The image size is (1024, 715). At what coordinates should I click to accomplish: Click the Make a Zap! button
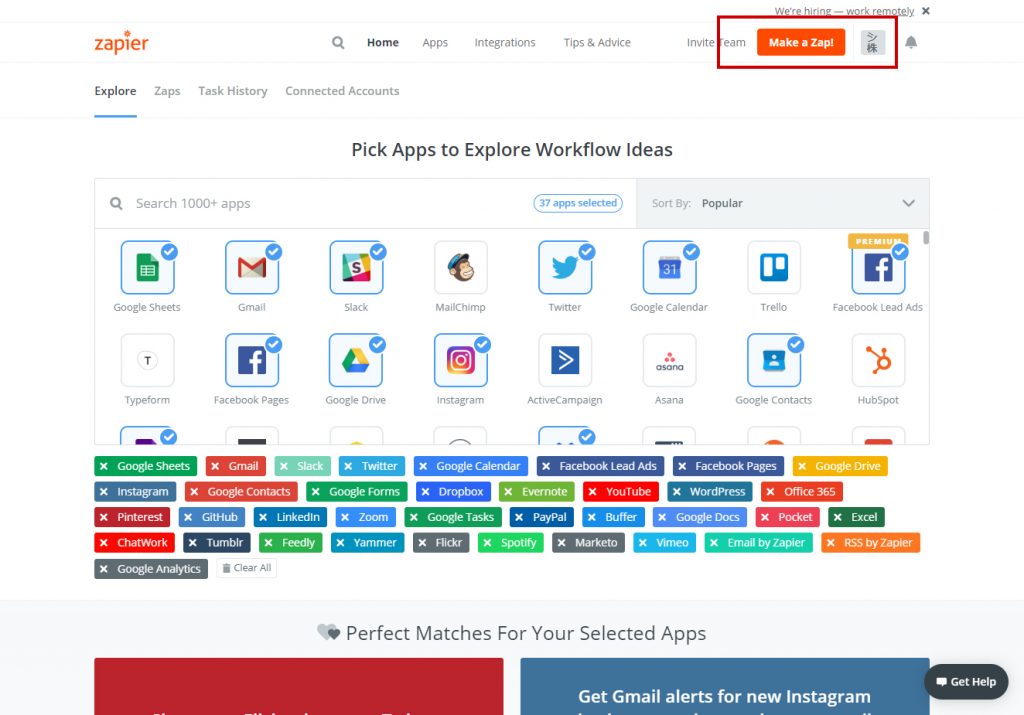pyautogui.click(x=801, y=43)
